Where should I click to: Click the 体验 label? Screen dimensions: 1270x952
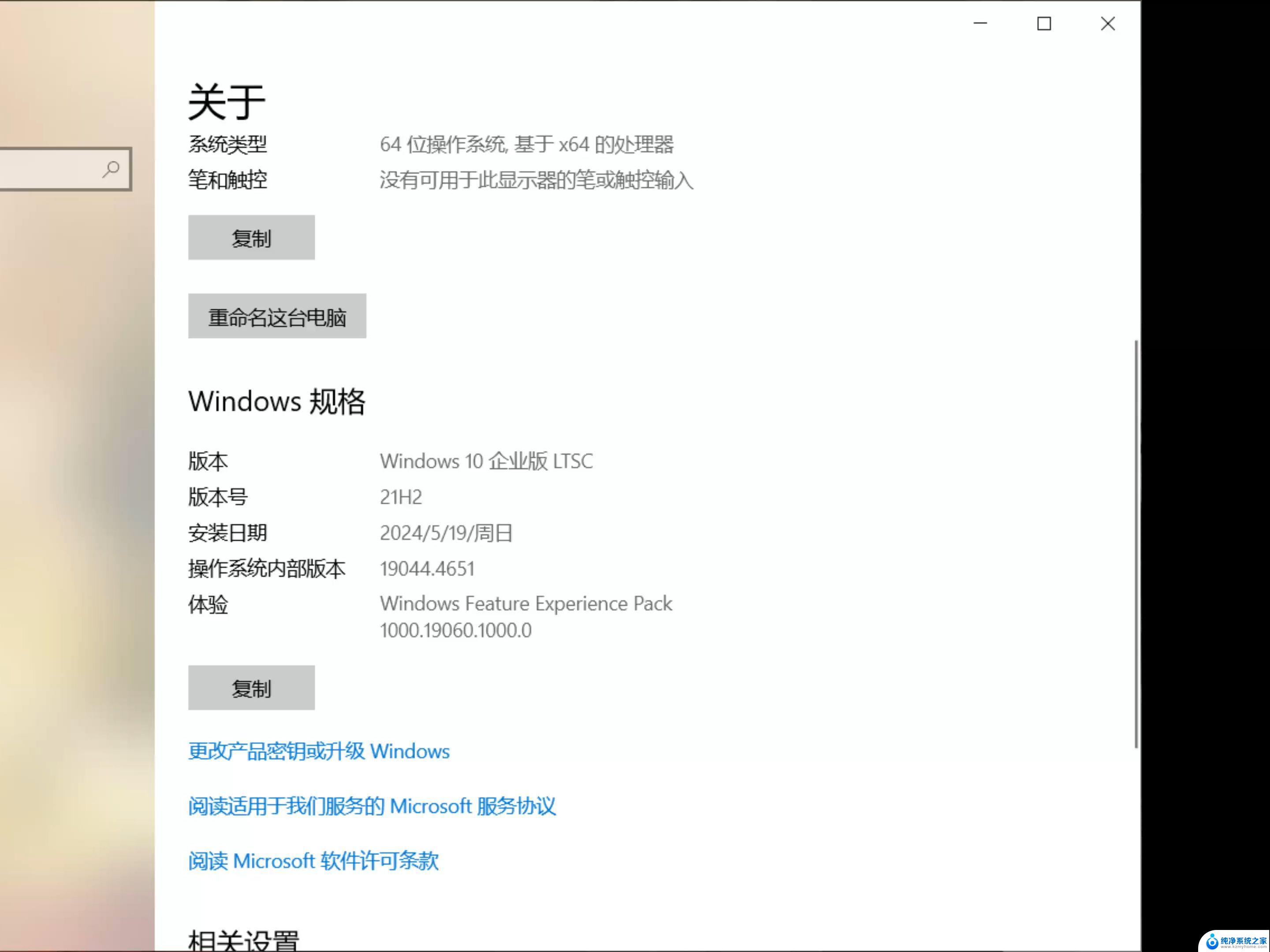(x=208, y=604)
